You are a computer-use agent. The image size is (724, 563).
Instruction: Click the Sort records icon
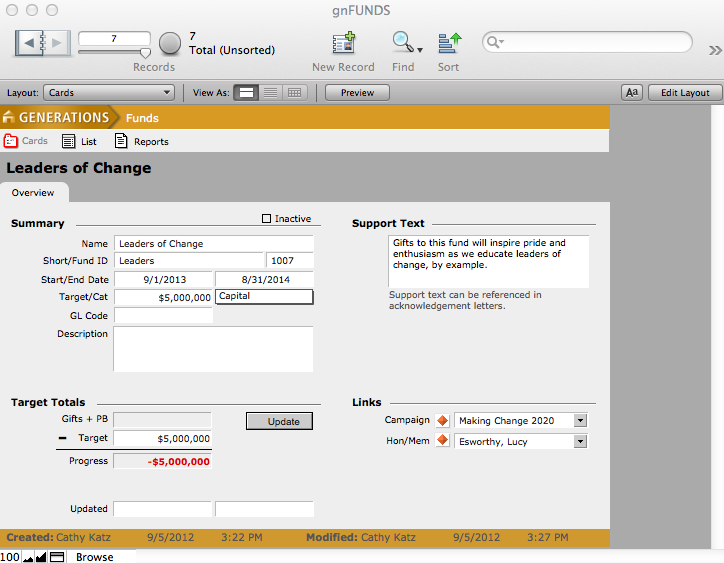pyautogui.click(x=449, y=43)
